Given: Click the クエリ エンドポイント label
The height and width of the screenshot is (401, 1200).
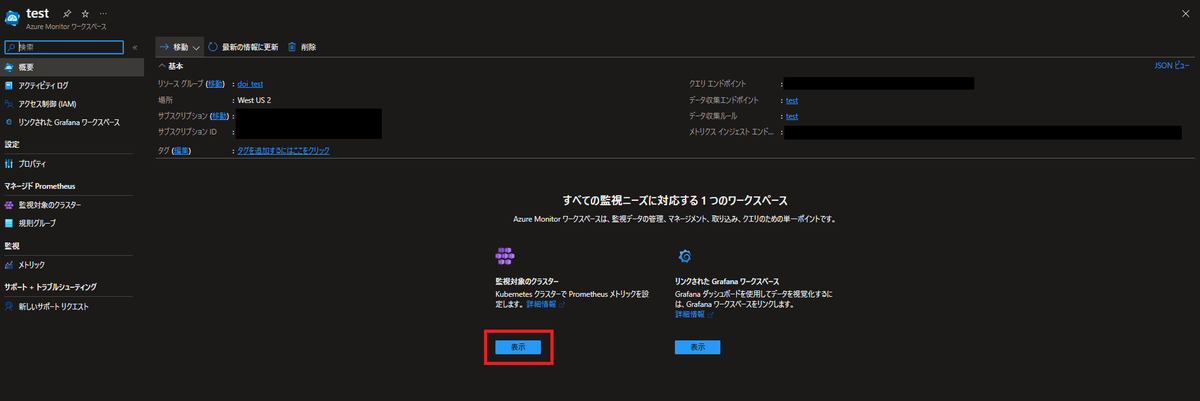Looking at the screenshot, I should point(717,84).
